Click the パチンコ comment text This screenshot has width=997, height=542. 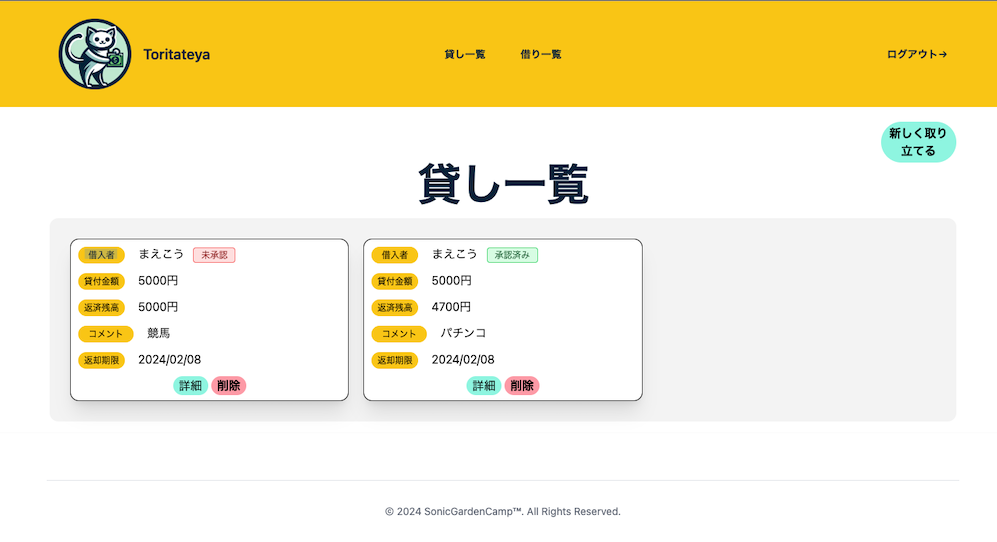tap(463, 333)
